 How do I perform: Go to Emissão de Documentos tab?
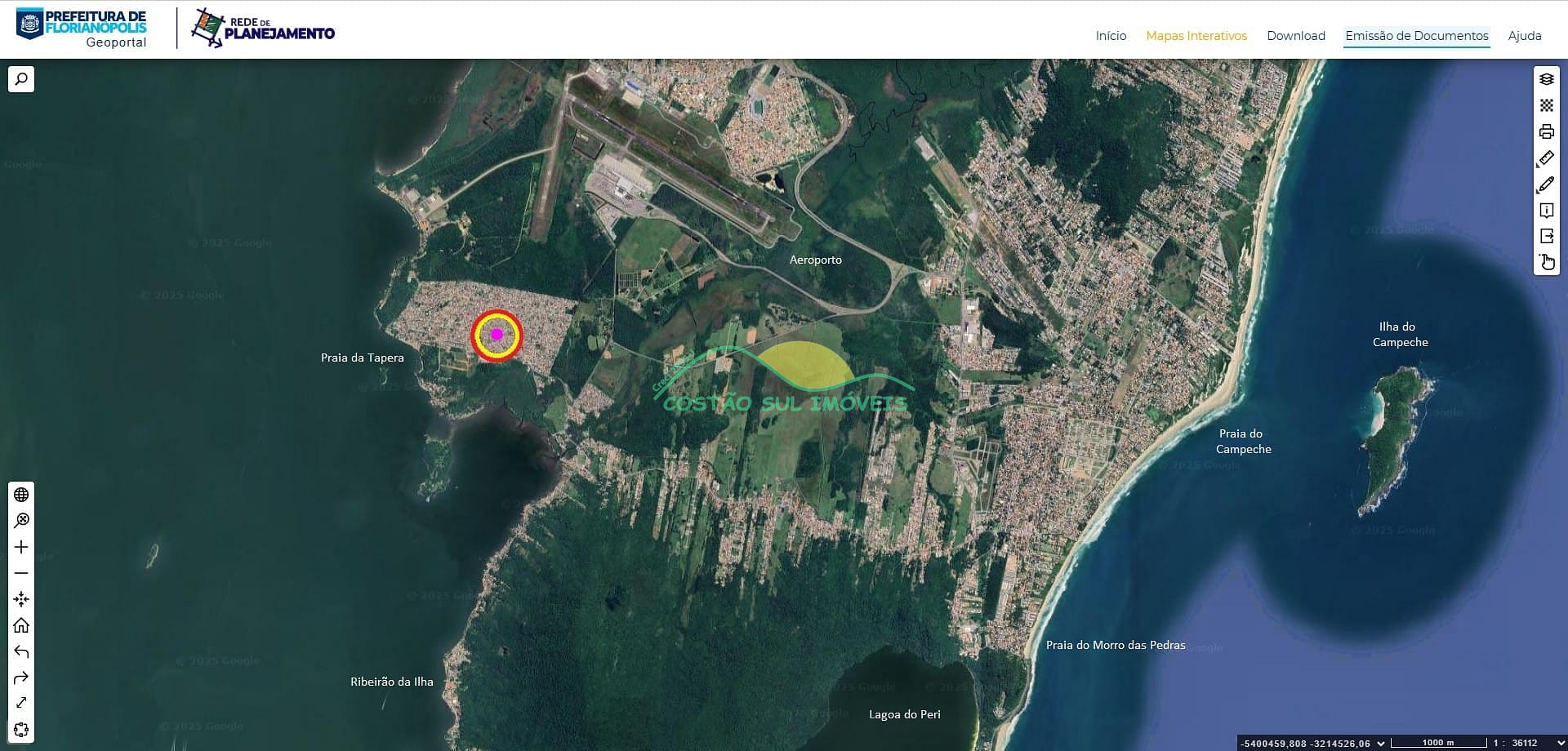pyautogui.click(x=1417, y=36)
